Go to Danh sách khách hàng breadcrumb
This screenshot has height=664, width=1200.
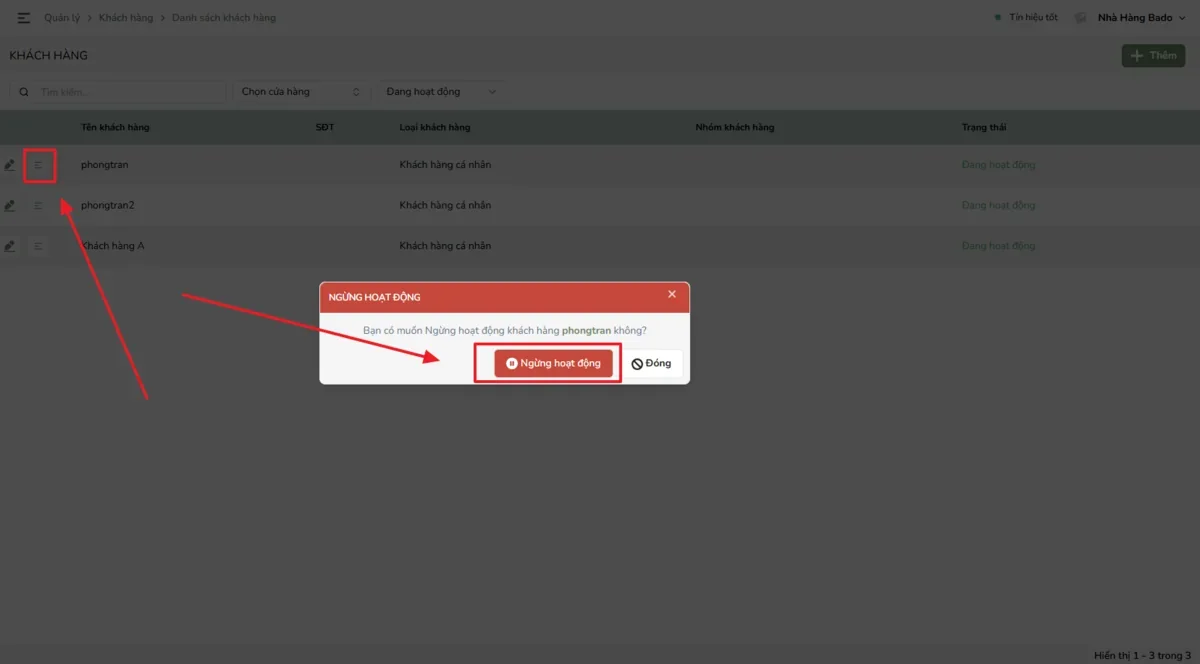point(224,18)
